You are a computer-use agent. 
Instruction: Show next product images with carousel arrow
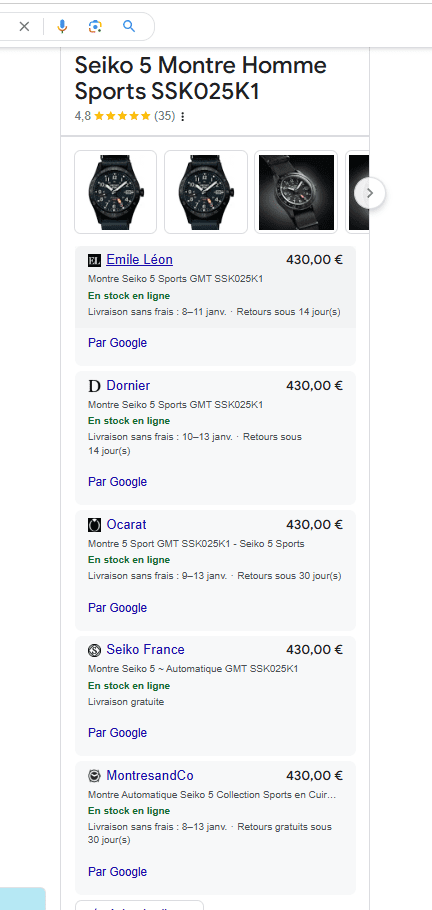(x=370, y=193)
